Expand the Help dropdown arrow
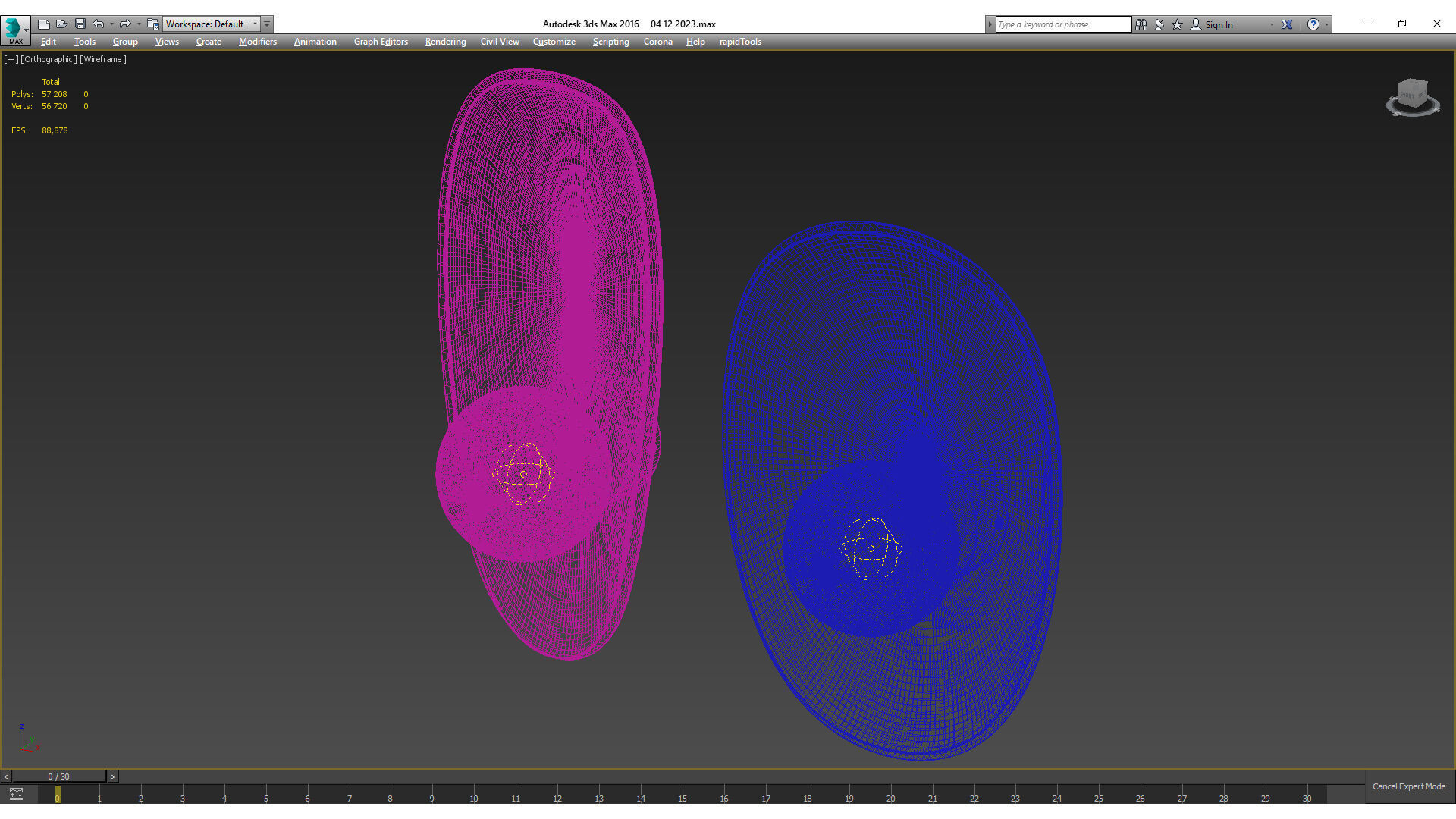 pyautogui.click(x=1326, y=25)
